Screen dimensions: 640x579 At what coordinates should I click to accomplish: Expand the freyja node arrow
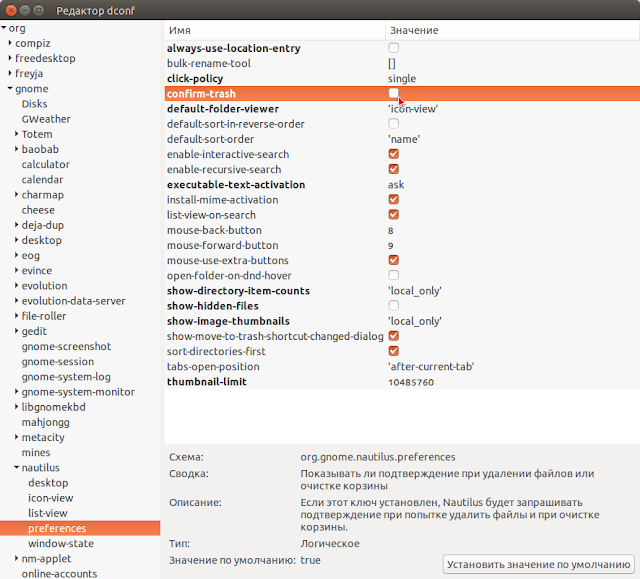pyautogui.click(x=10, y=73)
